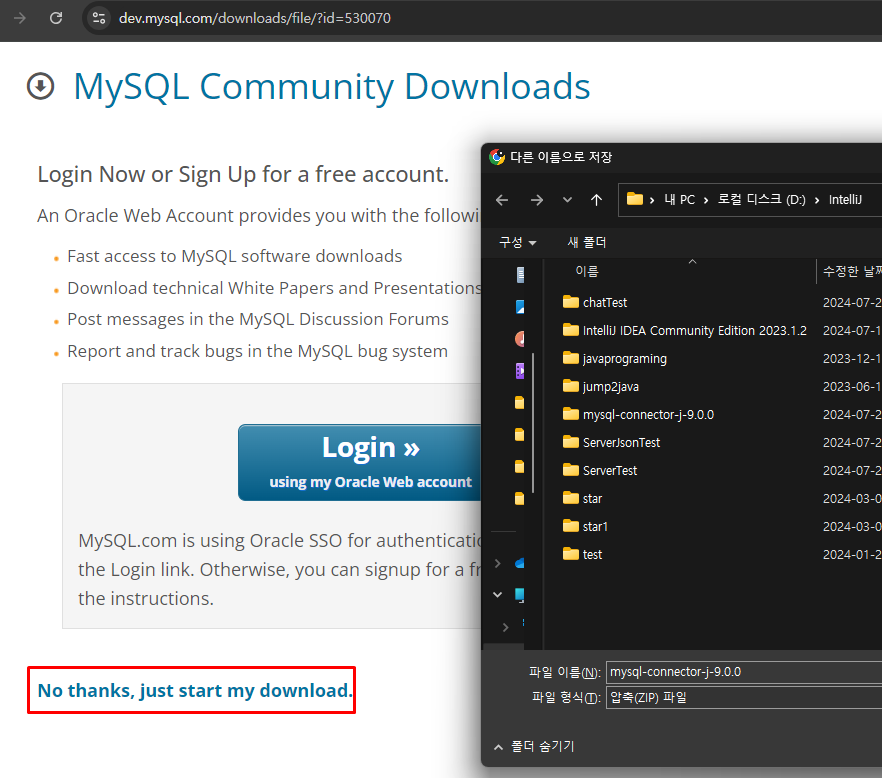Screen dimensions: 882x778
Task: Open recent locations dropdown in save dialog
Action: 567,200
